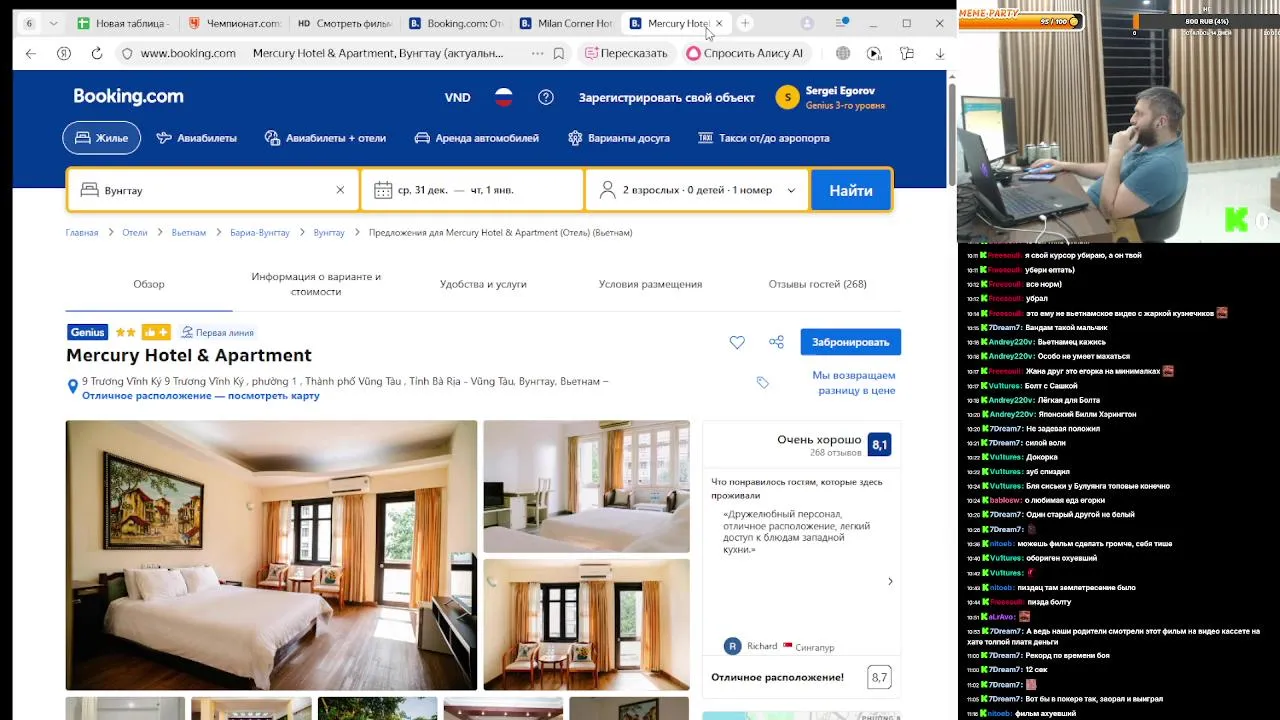The width and height of the screenshot is (1280, 720).
Task: Click the Sergei Egorov profile avatar
Action: coord(787,97)
